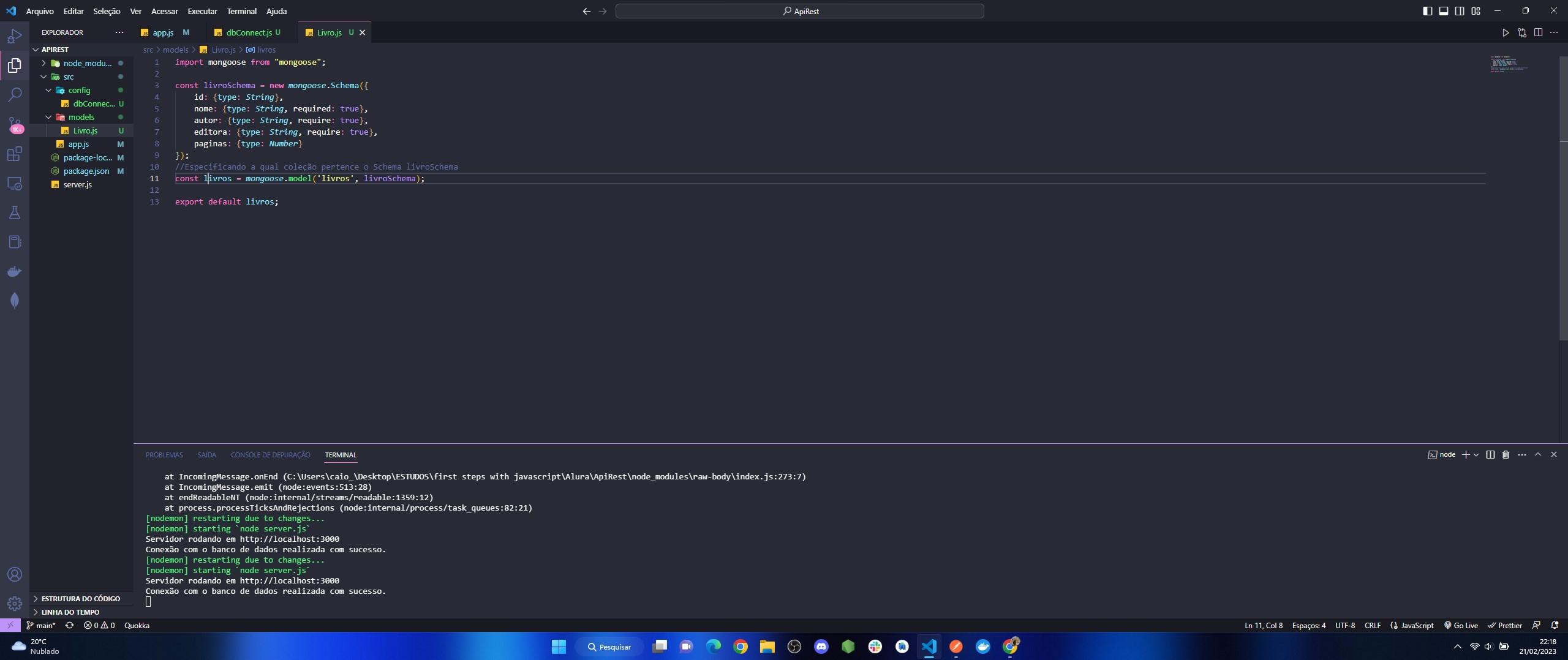Open remote window indicator in status bar
This screenshot has width=1568, height=660.
point(10,625)
